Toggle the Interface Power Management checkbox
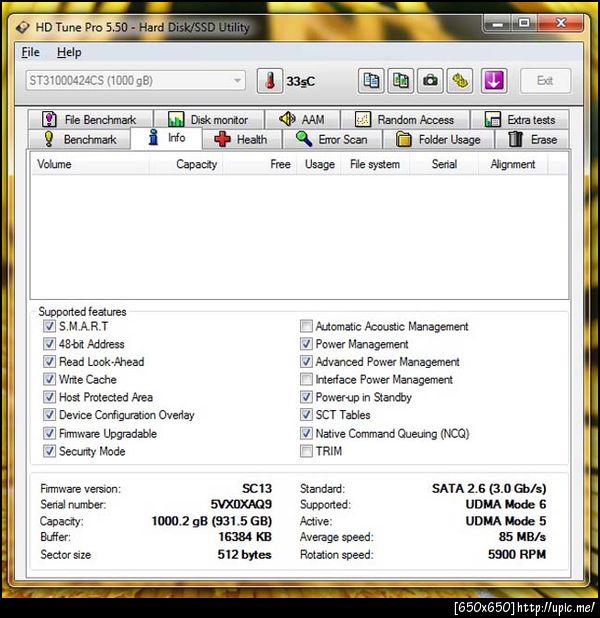600x618 pixels. coord(306,380)
